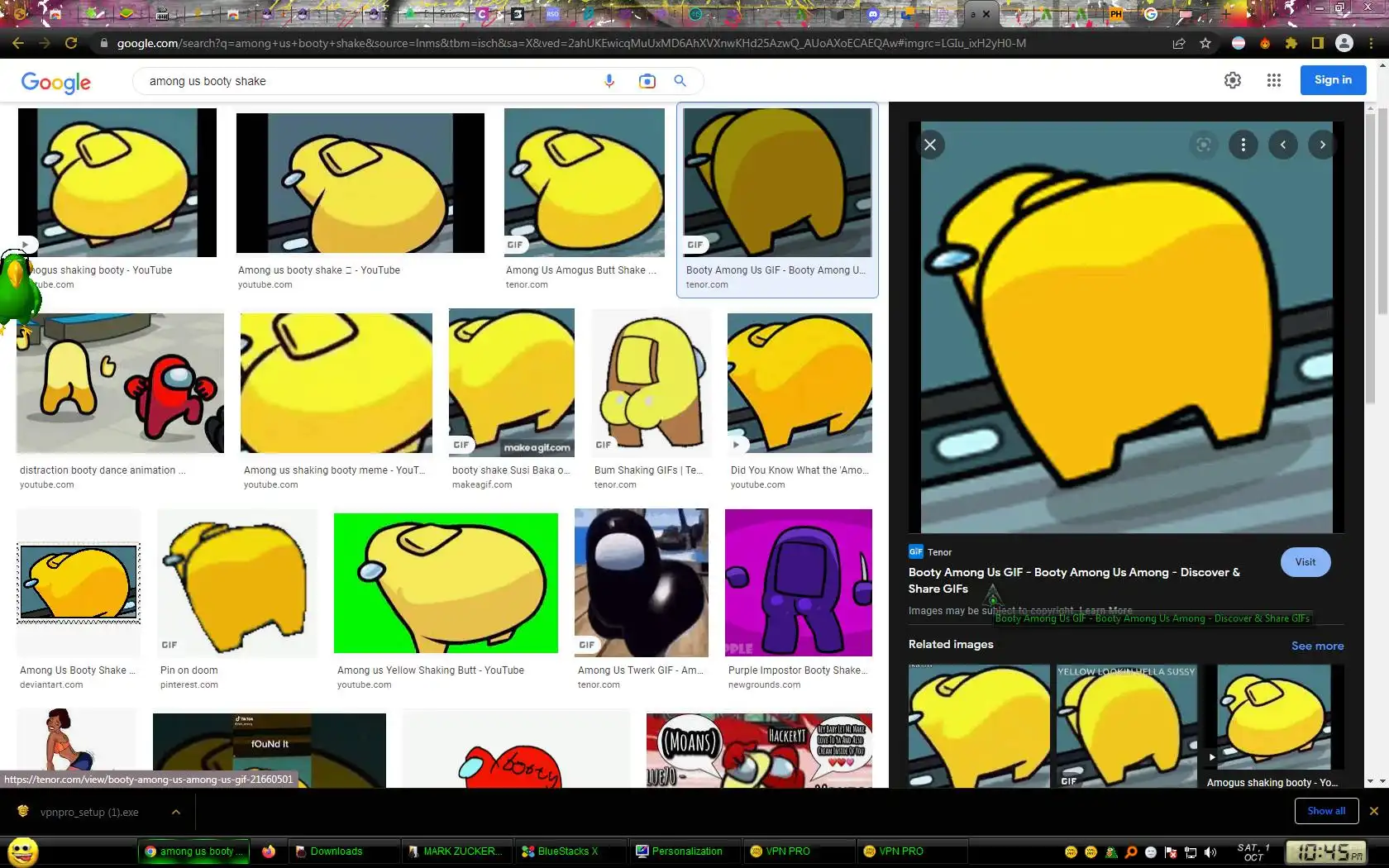Open Google Lens icon in preview
This screenshot has width=1389, height=868.
[x=1204, y=145]
